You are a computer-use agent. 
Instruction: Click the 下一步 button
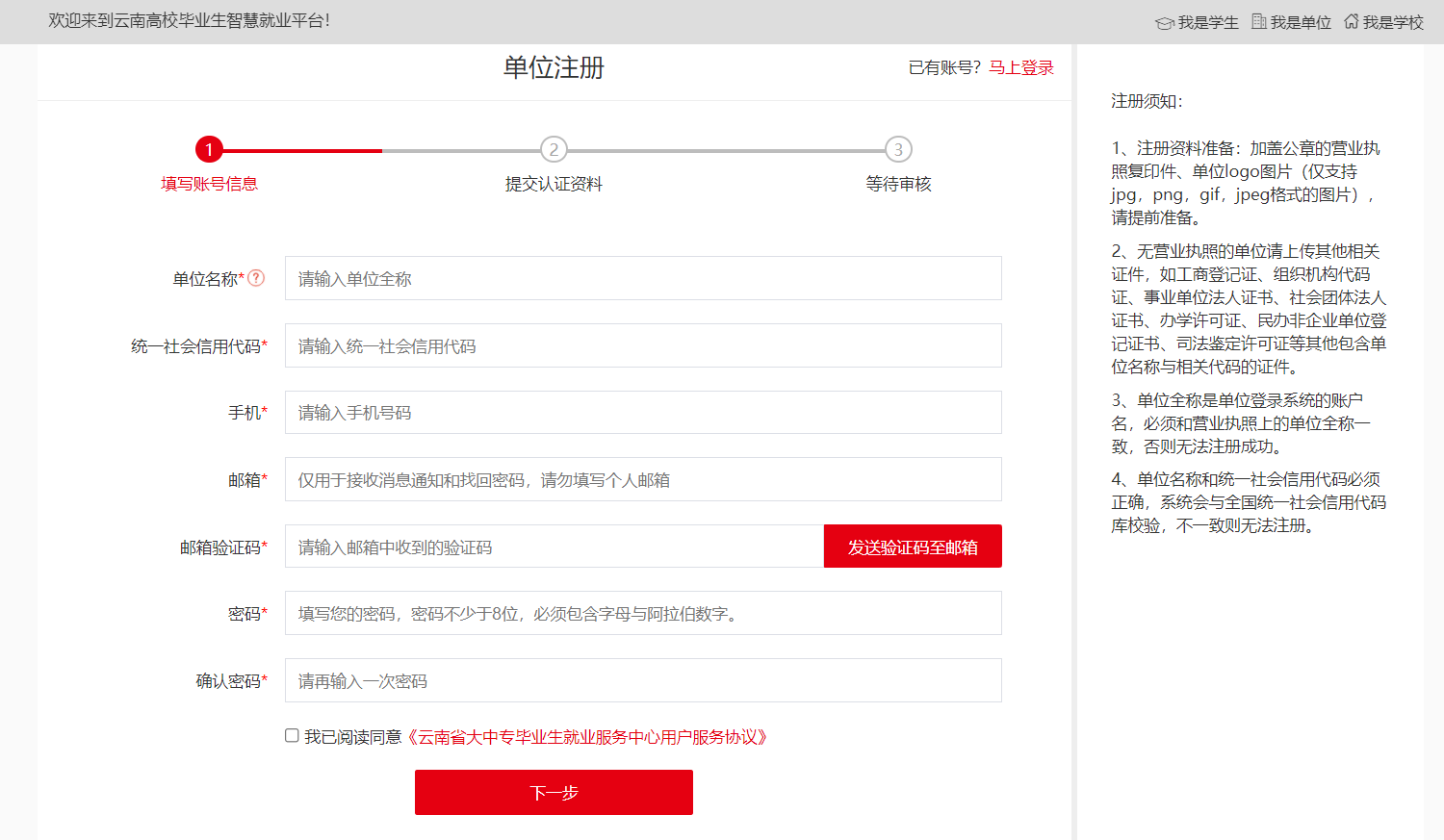click(554, 792)
